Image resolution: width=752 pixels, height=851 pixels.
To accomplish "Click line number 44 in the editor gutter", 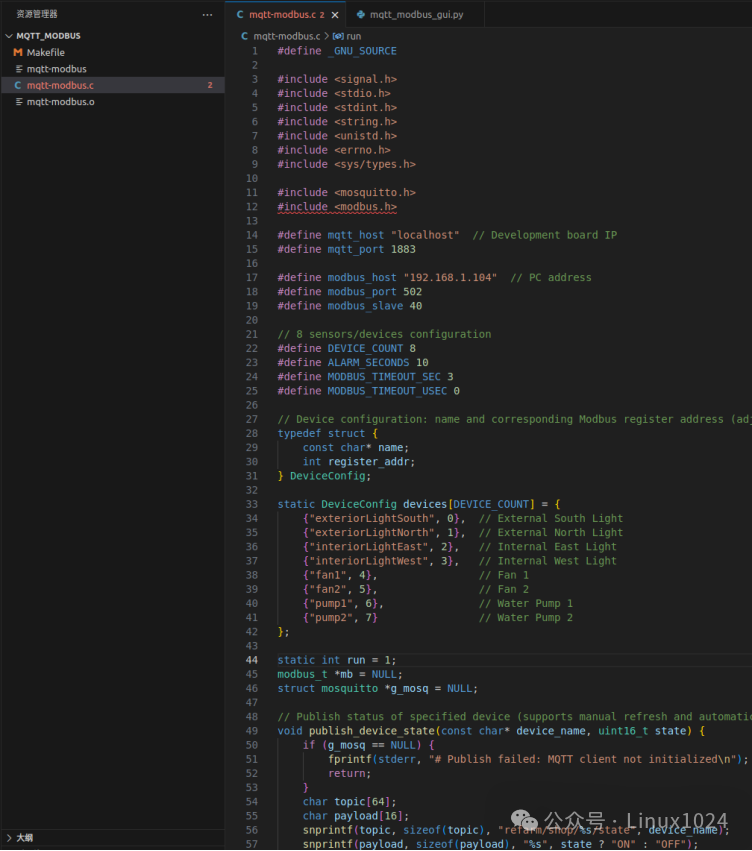I will 252,660.
